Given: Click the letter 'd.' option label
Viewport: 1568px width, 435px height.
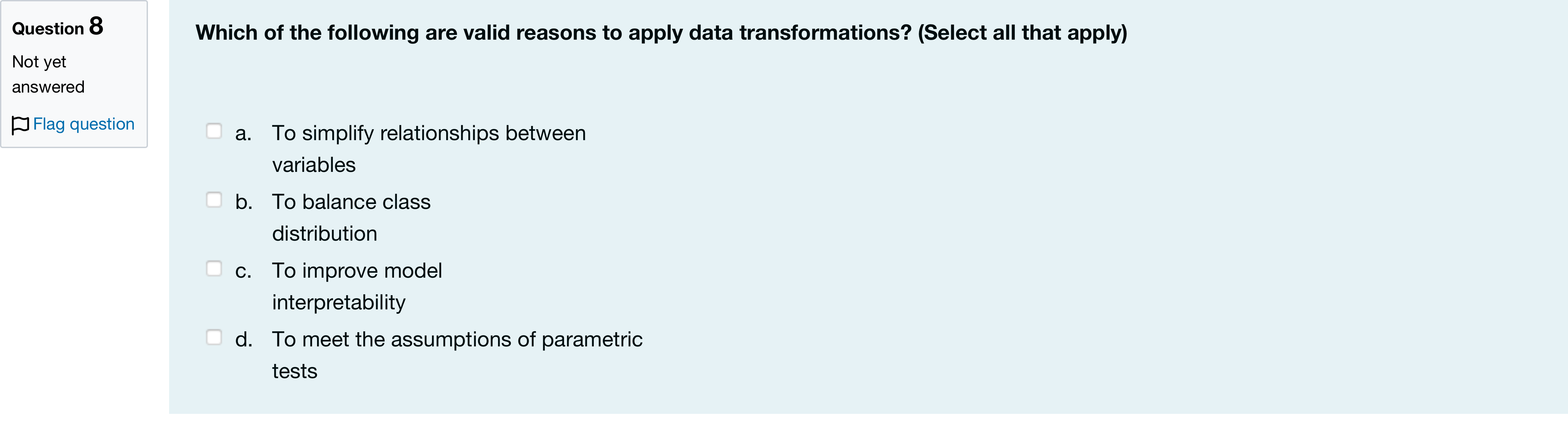Looking at the screenshot, I should (x=244, y=339).
